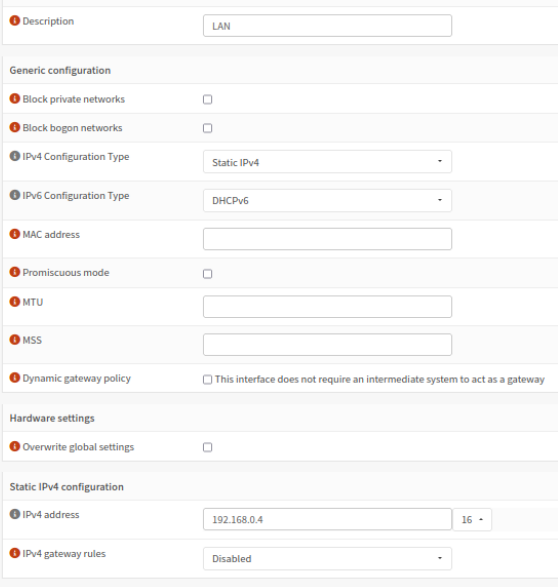Tick the Block bogon networks checkbox
Image resolution: width=558 pixels, height=587 pixels.
point(207,128)
